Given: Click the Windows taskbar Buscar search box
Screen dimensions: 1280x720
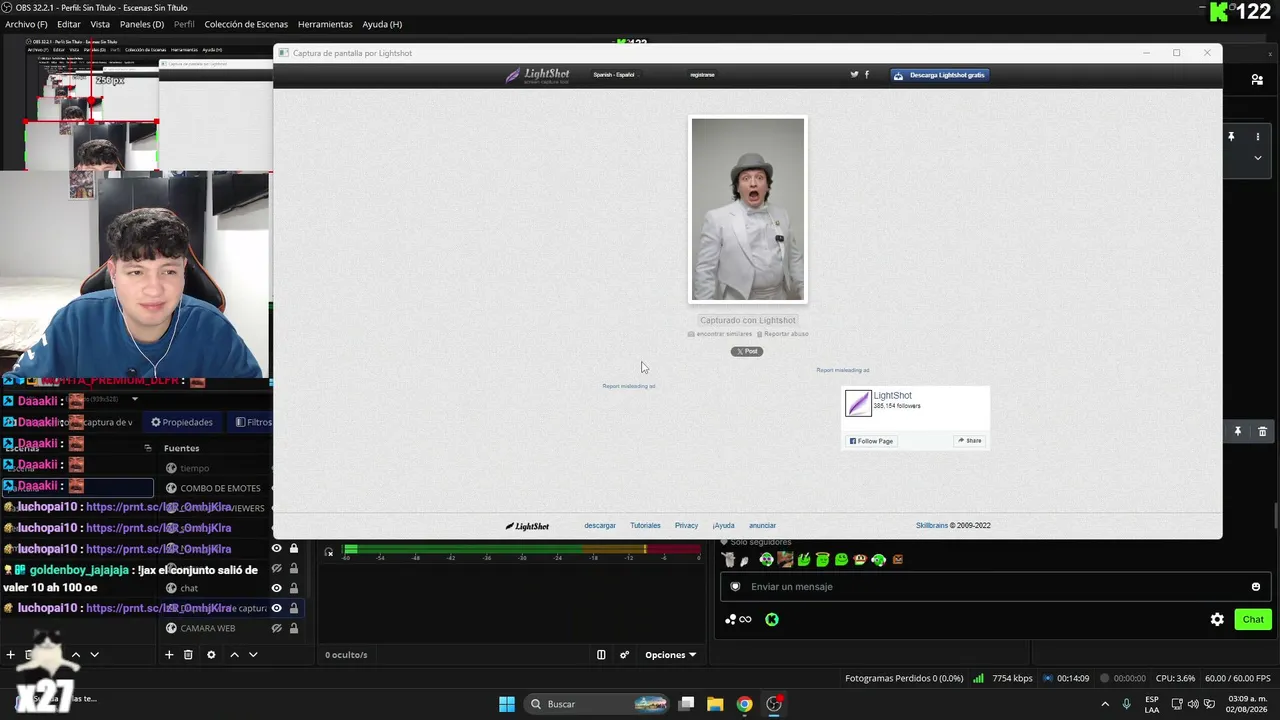Looking at the screenshot, I should point(597,704).
